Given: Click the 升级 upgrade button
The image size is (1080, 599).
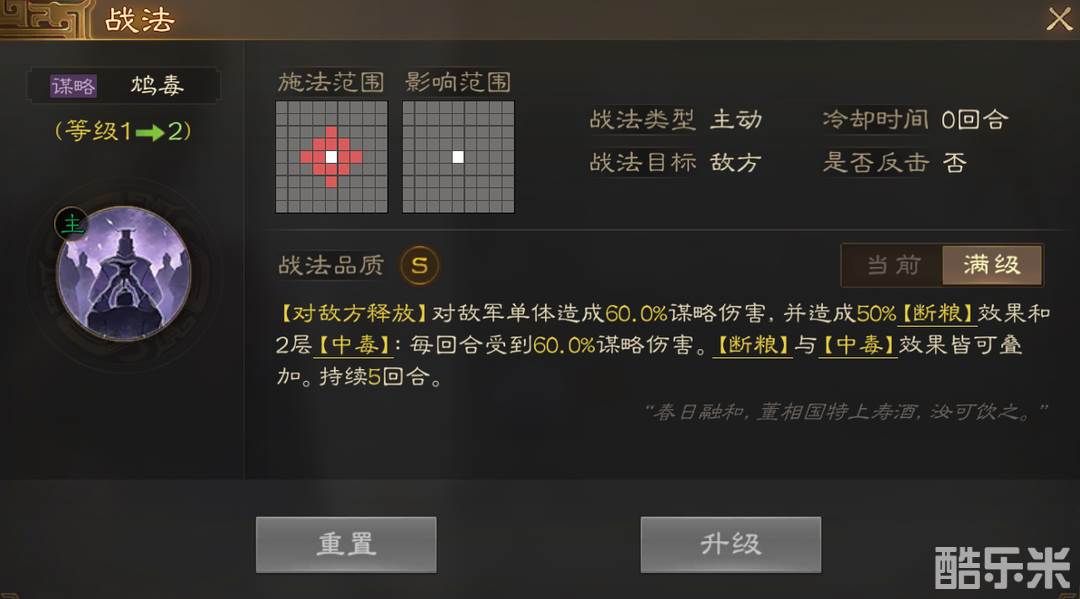Looking at the screenshot, I should 731,545.
